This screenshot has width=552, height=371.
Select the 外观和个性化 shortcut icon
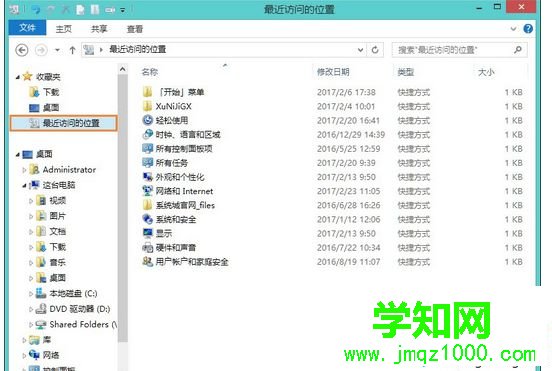148,177
